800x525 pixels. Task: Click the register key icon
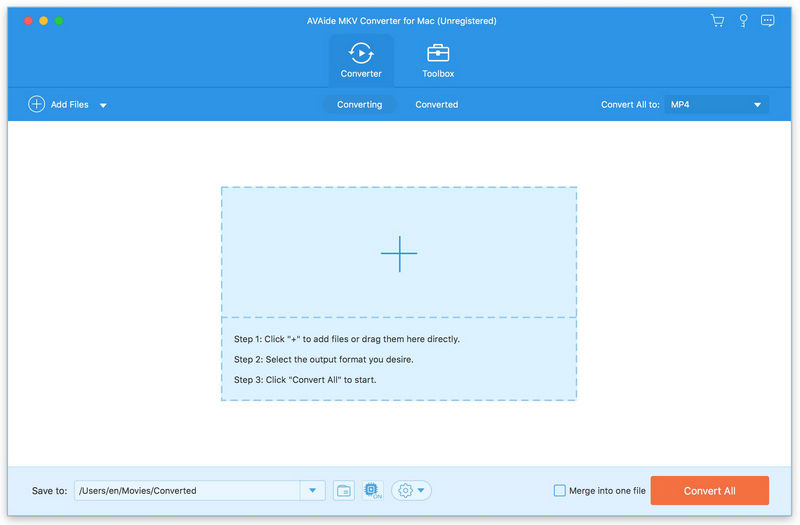743,20
